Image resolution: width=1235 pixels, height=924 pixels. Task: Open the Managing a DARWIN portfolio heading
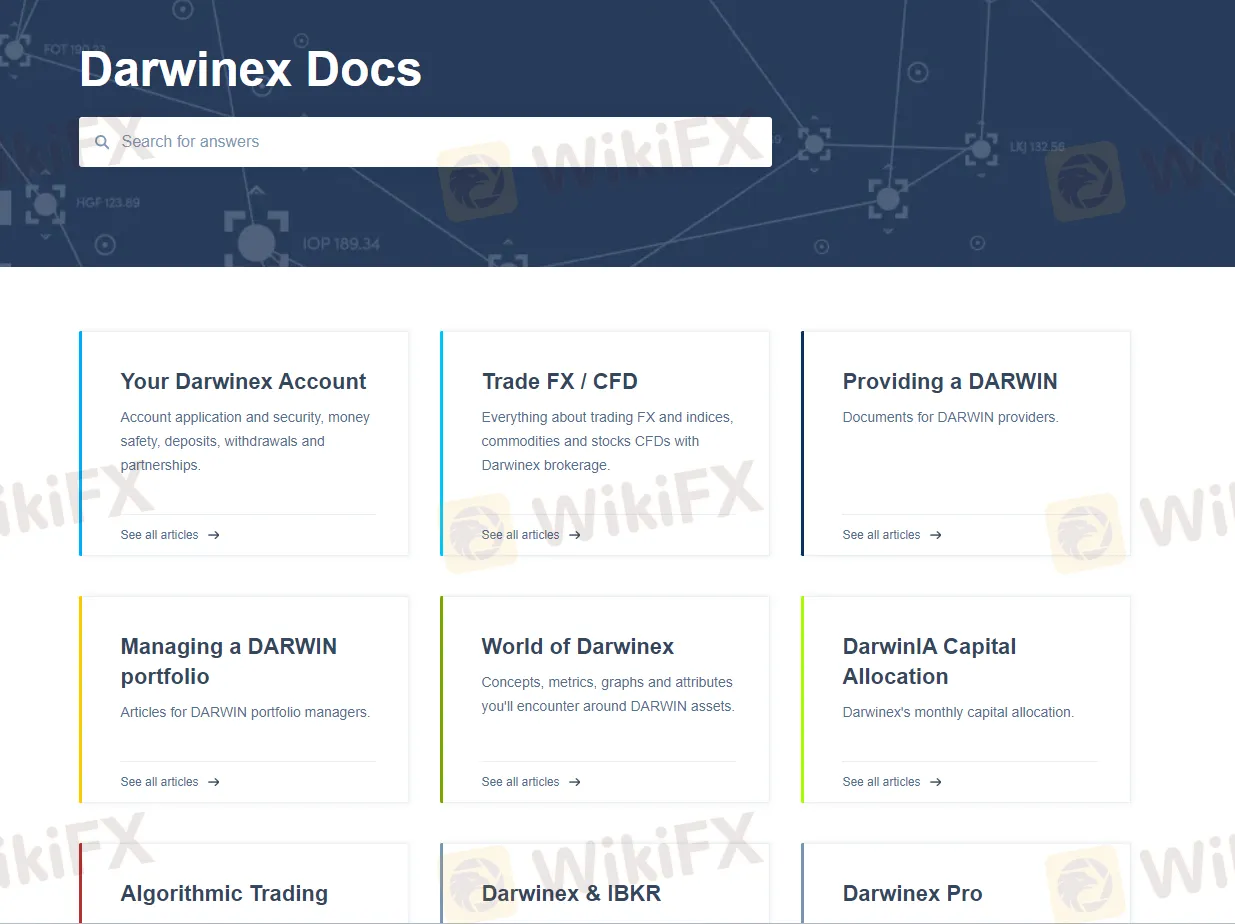(228, 661)
